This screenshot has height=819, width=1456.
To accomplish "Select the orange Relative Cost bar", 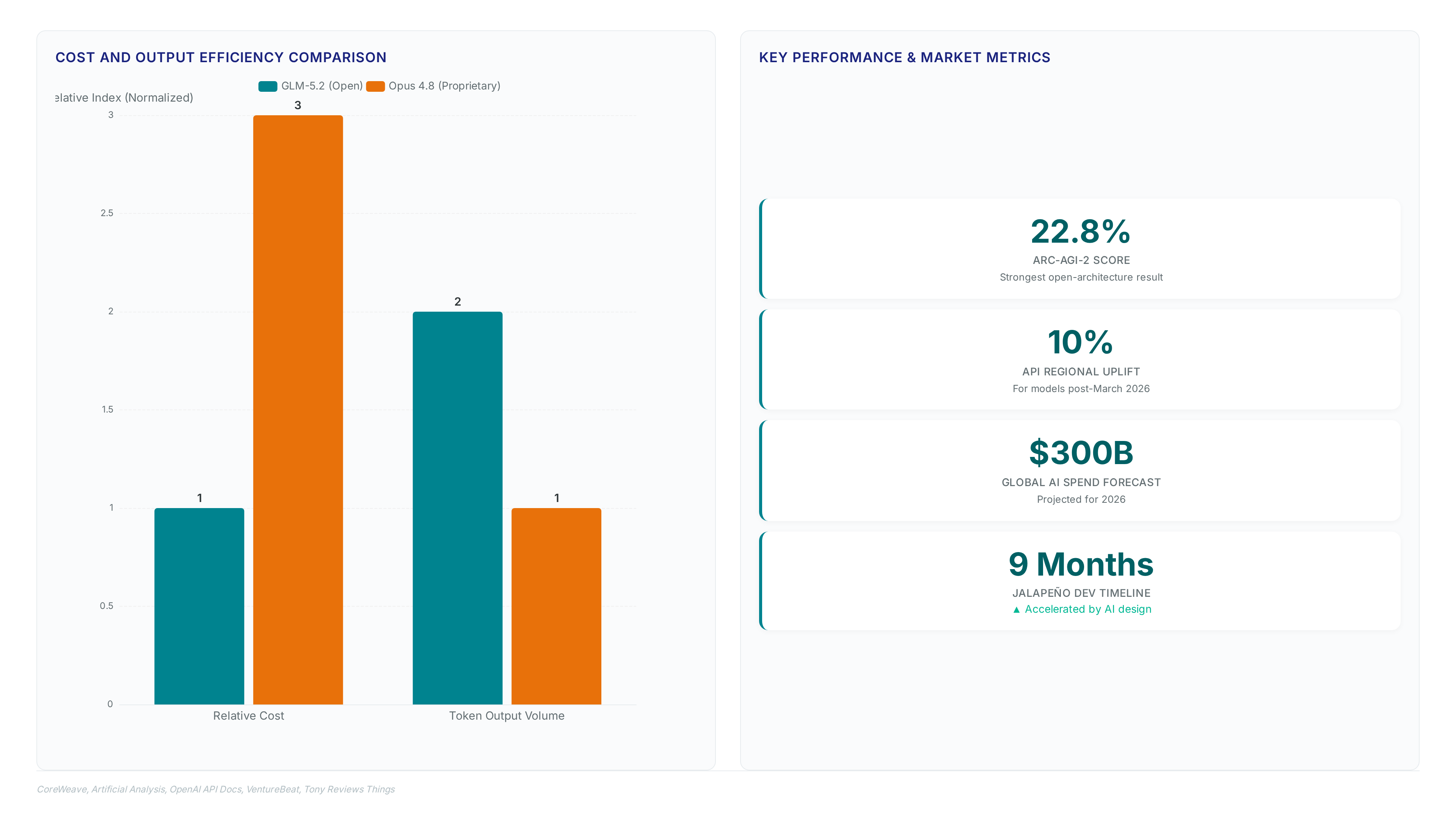I will click(x=298, y=410).
